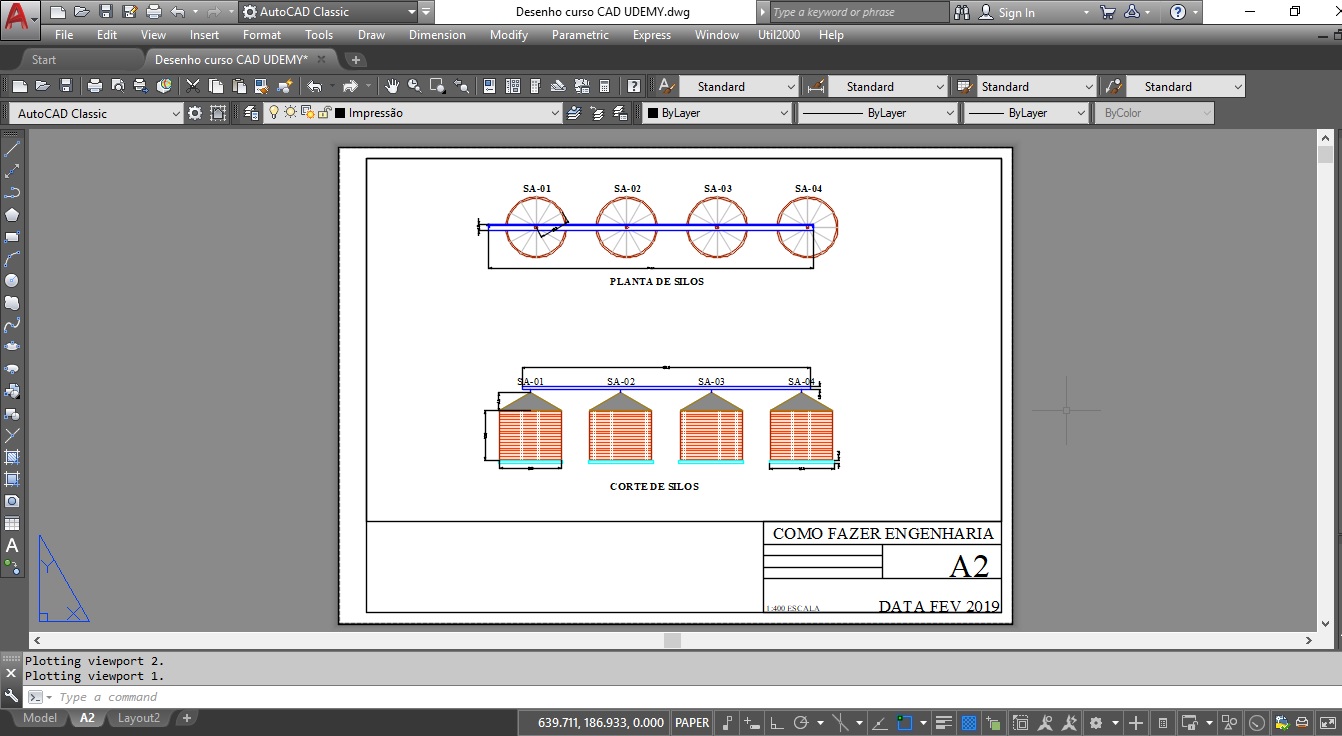Image resolution: width=1342 pixels, height=736 pixels.
Task: Select the Pan Realtime tool
Action: click(393, 86)
